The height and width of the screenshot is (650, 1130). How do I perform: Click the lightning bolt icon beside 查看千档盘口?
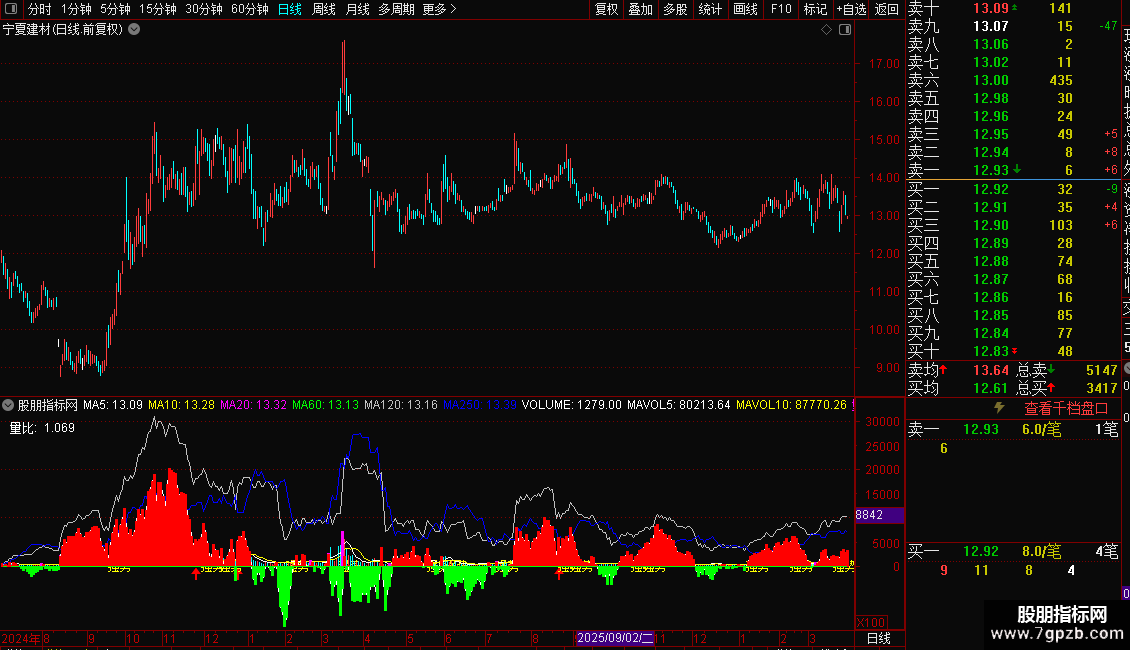(x=999, y=408)
